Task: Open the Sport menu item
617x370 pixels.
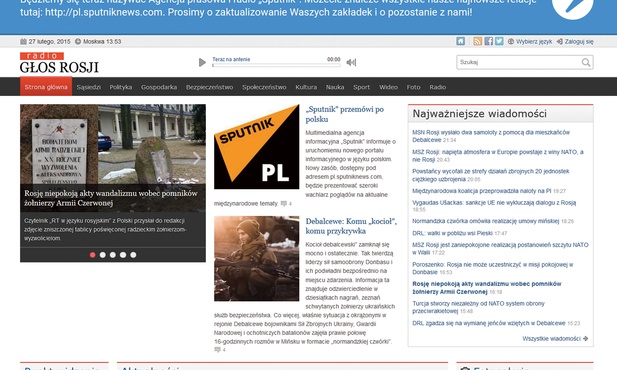Action: click(x=361, y=87)
